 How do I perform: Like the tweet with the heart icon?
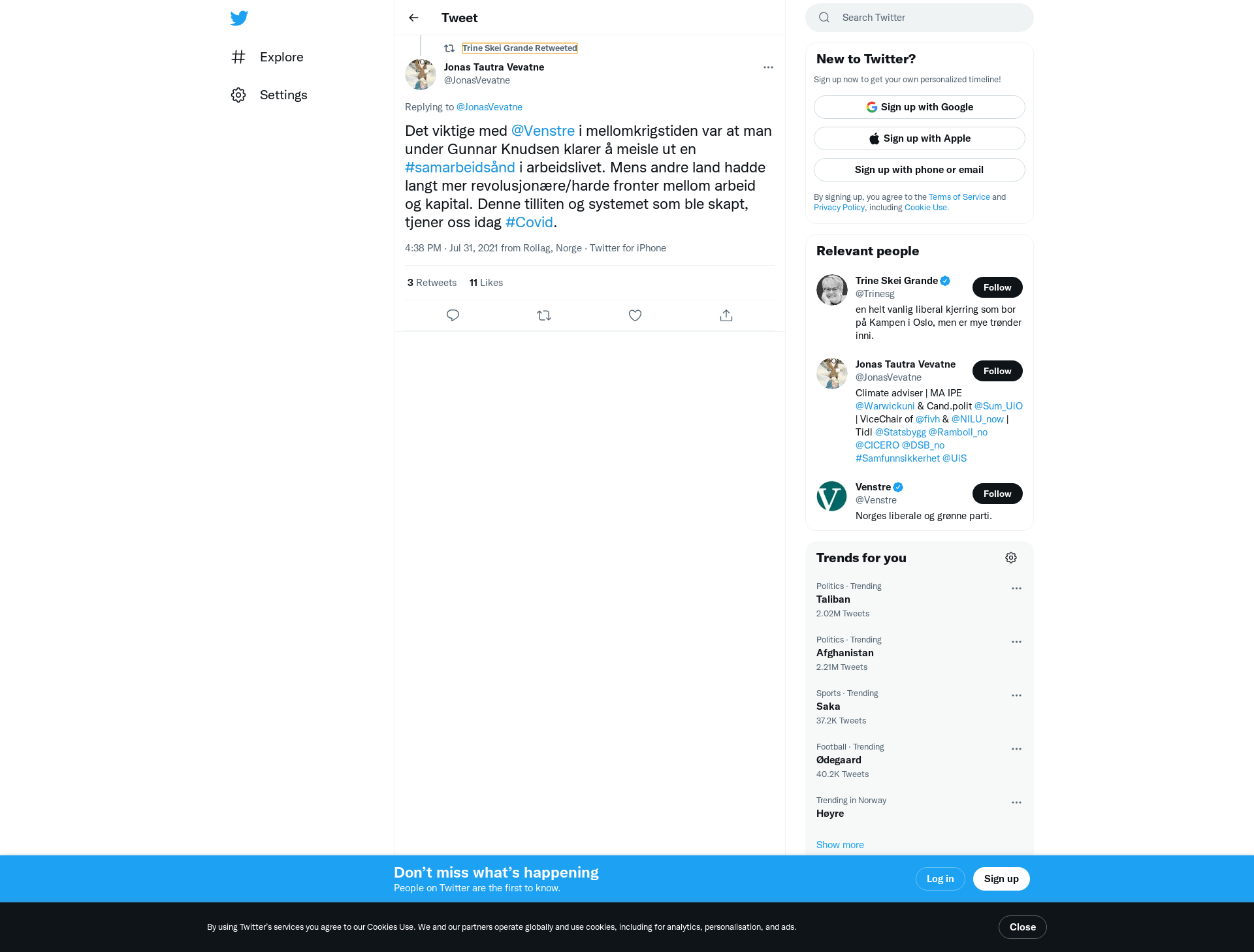635,315
